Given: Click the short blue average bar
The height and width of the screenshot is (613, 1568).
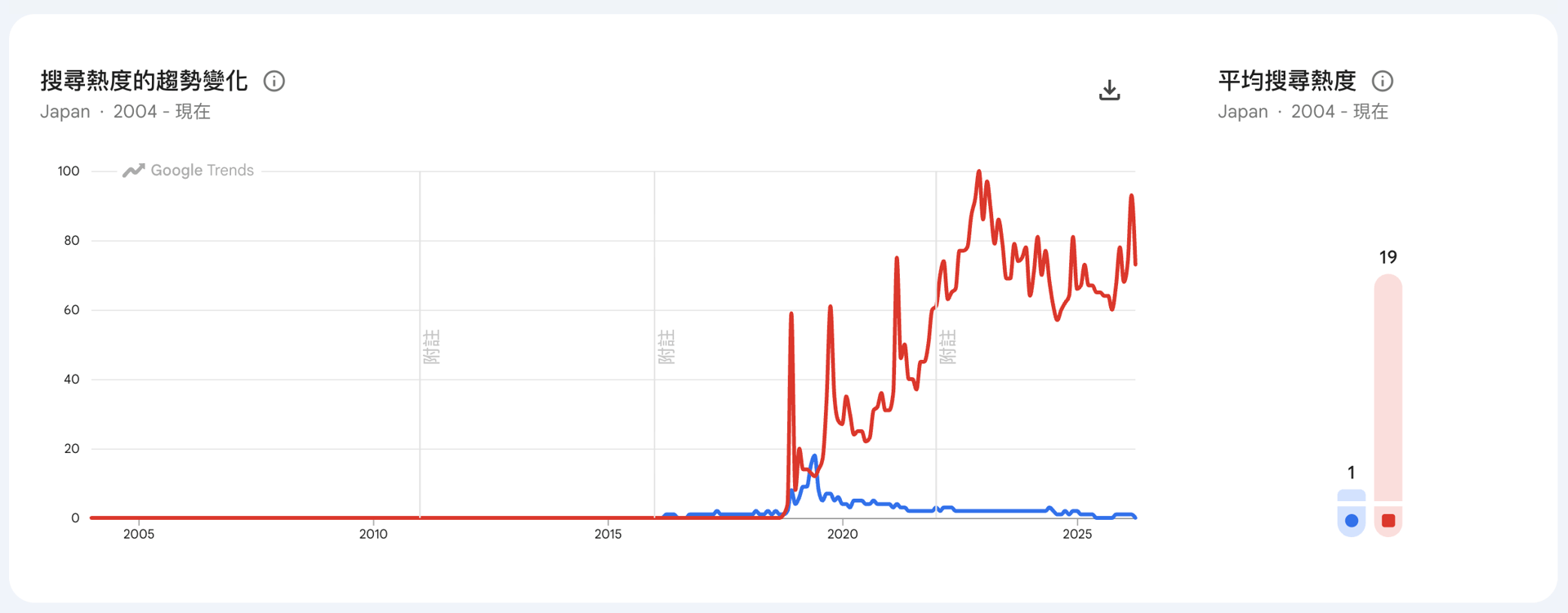Looking at the screenshot, I should [1352, 495].
